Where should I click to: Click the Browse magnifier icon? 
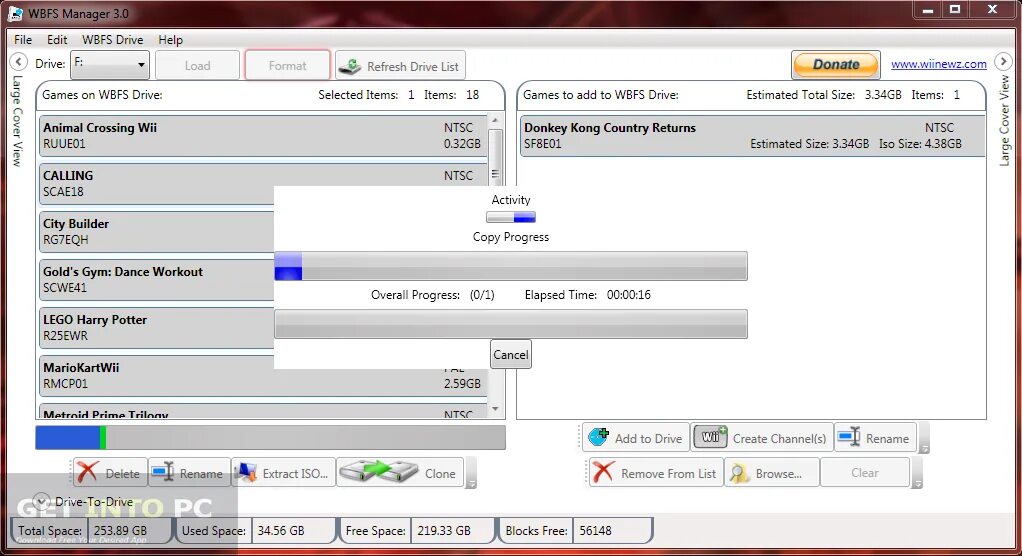739,473
